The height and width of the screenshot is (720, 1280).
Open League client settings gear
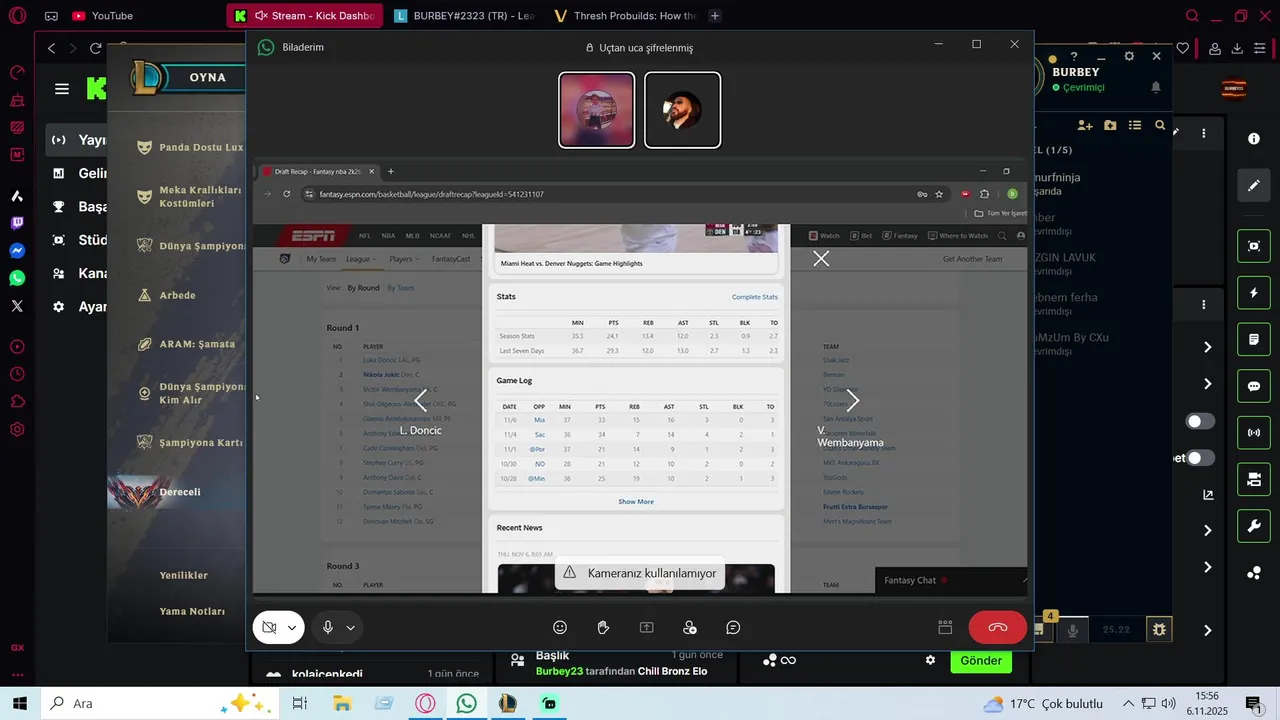point(1129,57)
